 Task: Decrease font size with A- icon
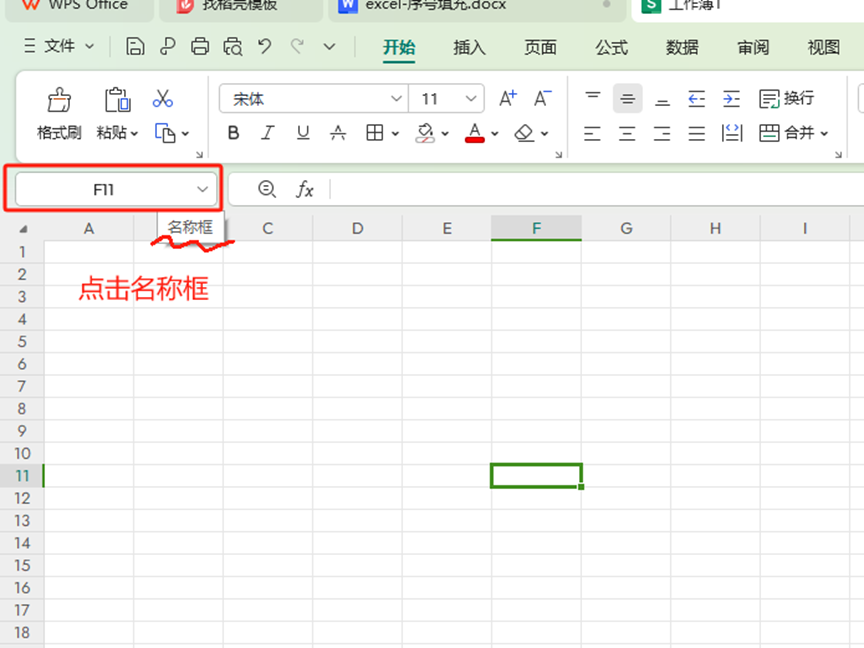pos(543,99)
